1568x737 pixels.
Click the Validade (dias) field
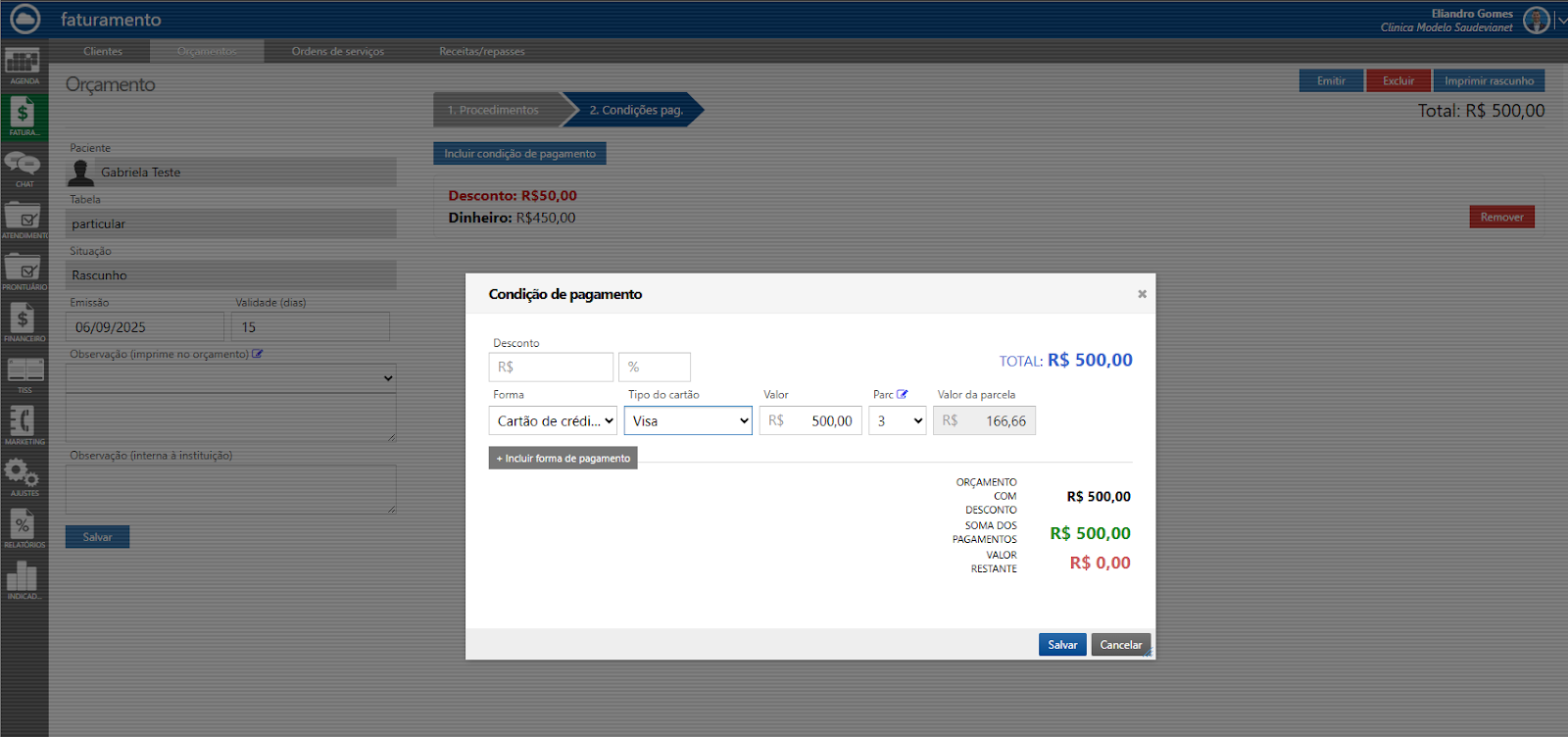click(311, 327)
